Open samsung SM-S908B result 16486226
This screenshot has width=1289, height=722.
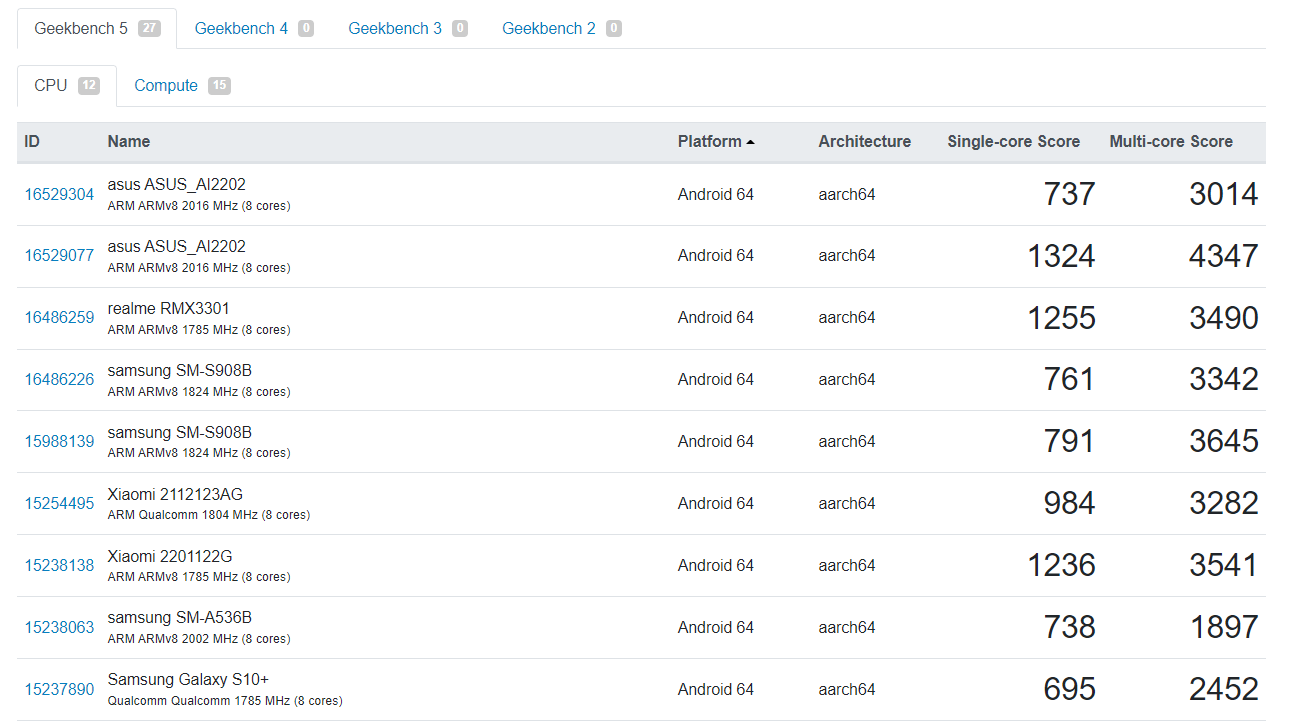[x=59, y=380]
